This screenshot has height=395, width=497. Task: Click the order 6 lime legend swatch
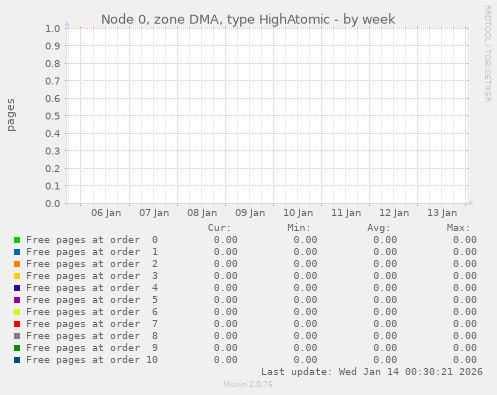pos(17,312)
